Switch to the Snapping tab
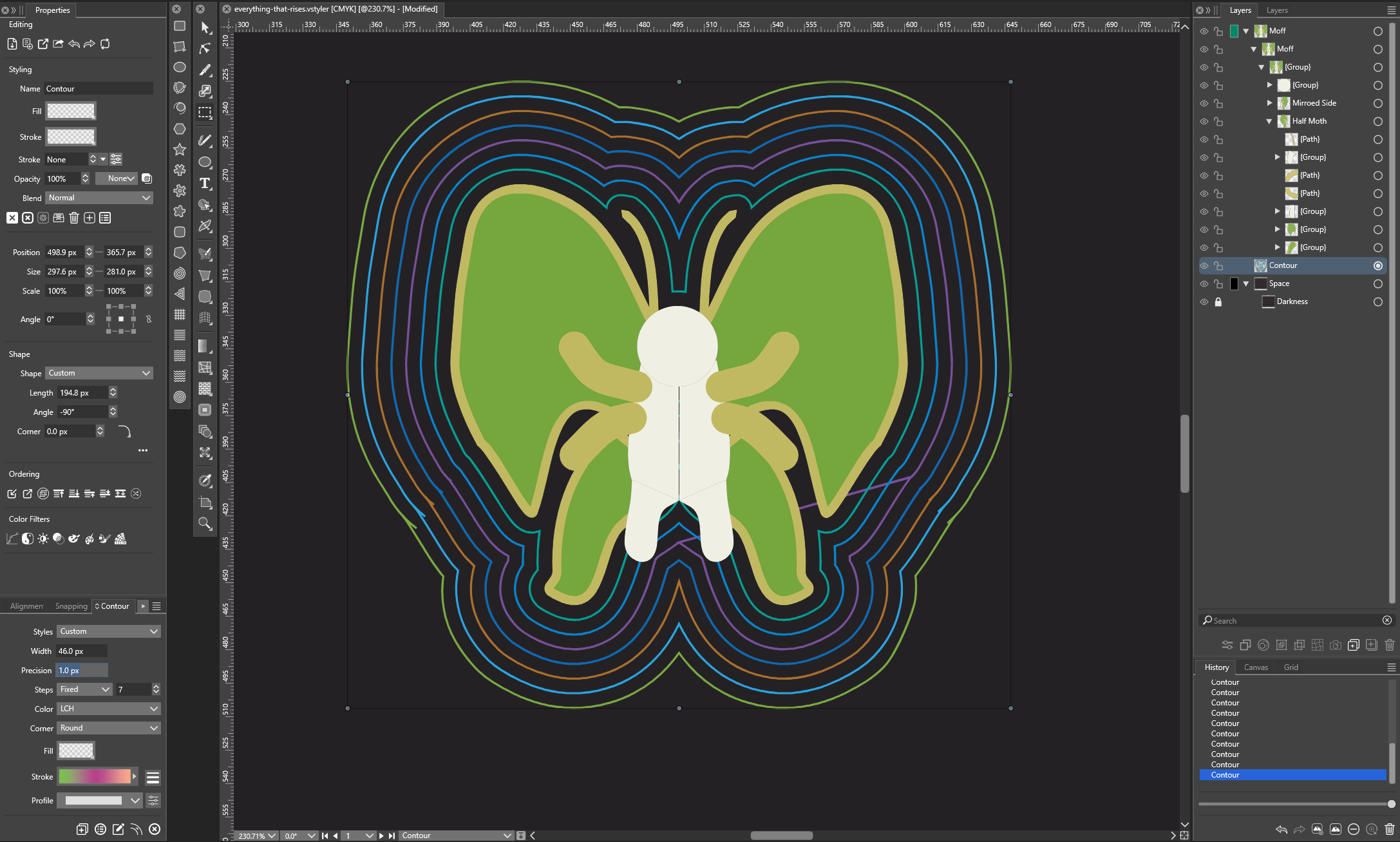The height and width of the screenshot is (842, 1400). coord(71,606)
